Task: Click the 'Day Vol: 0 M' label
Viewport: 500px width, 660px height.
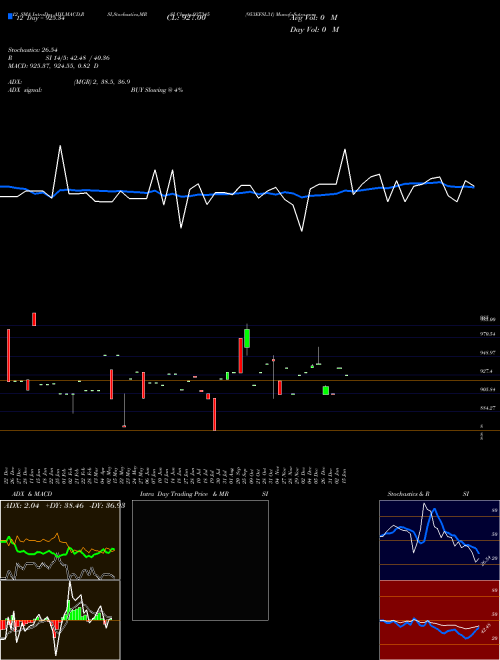Action: tap(314, 30)
